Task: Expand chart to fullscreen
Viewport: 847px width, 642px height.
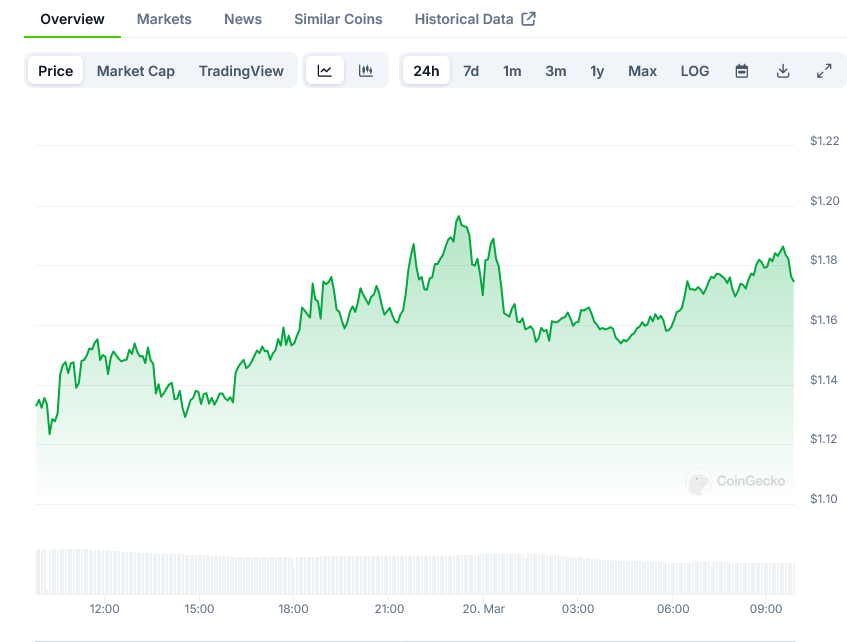Action: click(824, 71)
